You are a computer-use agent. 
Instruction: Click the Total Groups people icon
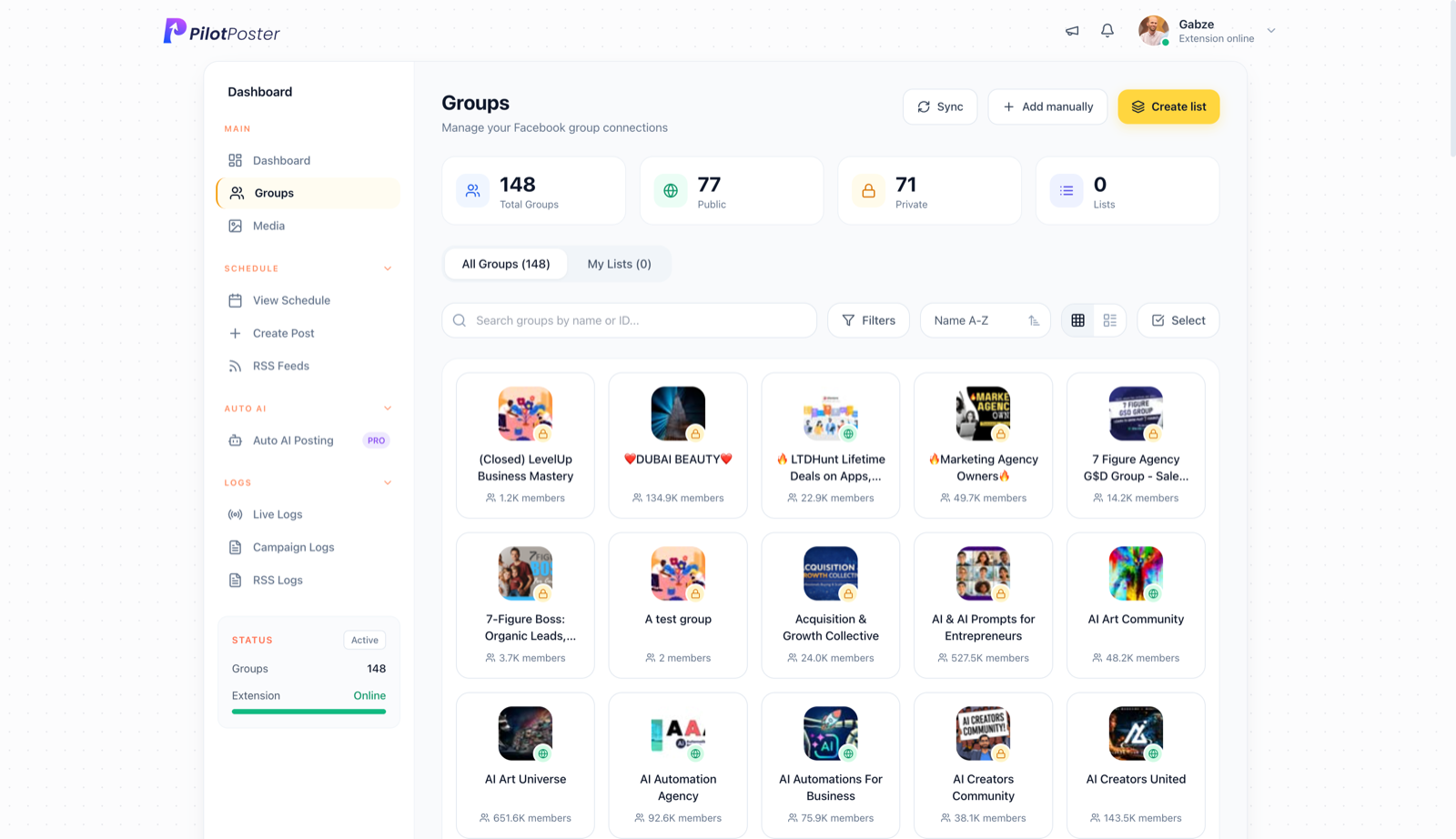click(x=472, y=191)
